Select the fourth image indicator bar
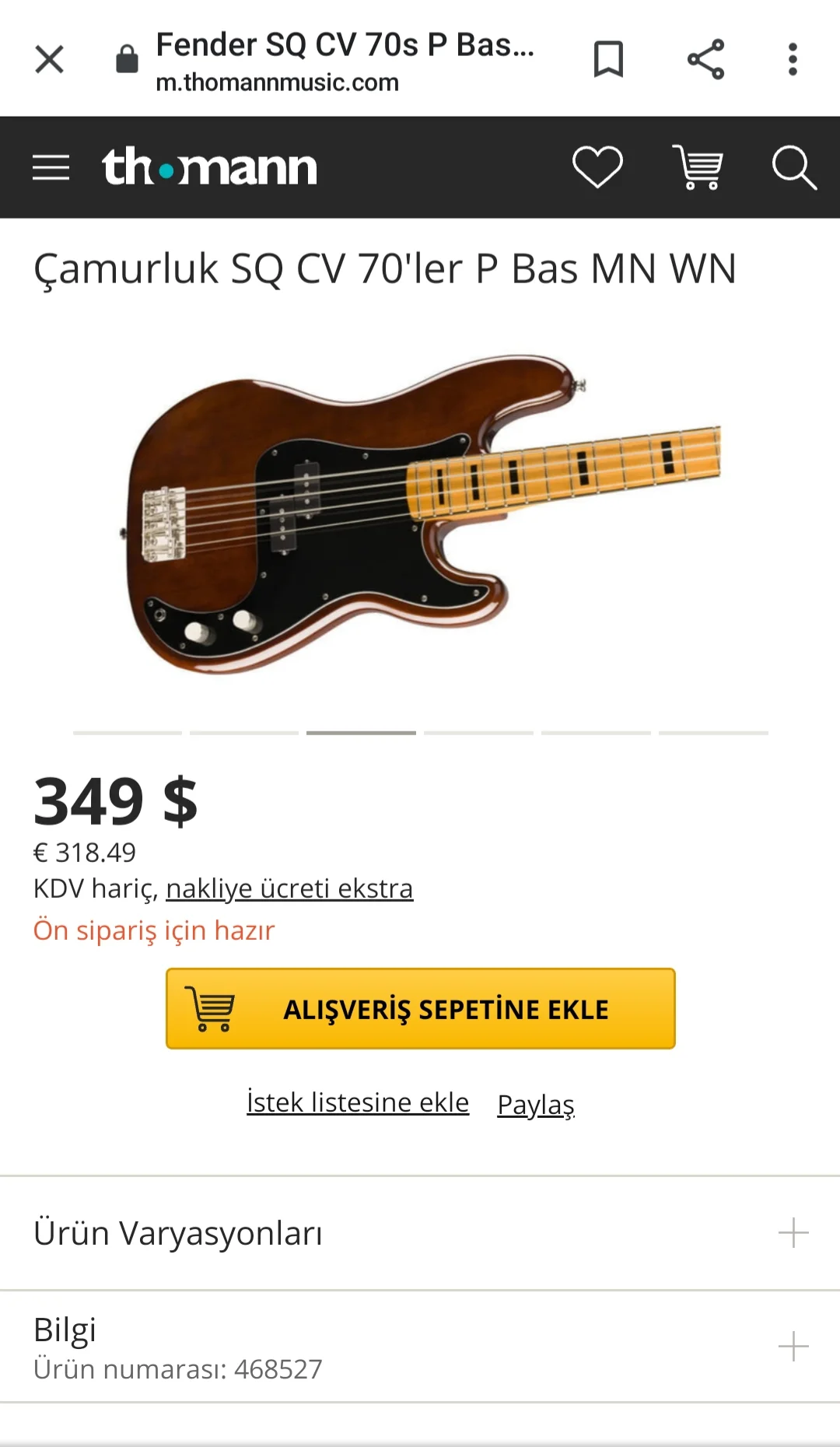Viewport: 840px width, 1447px height. click(478, 733)
